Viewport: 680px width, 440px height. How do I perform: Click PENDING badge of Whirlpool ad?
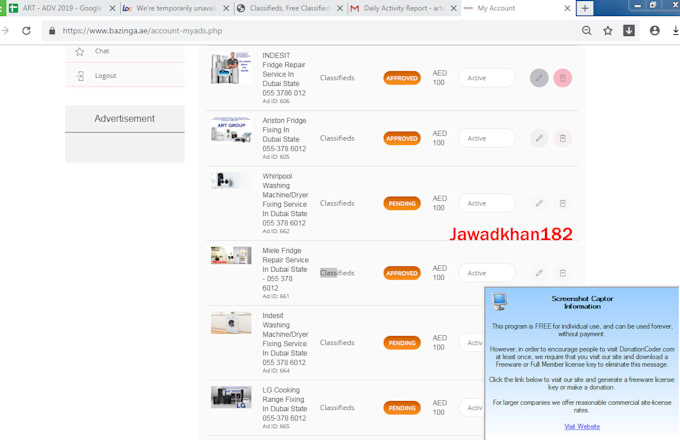[x=402, y=203]
